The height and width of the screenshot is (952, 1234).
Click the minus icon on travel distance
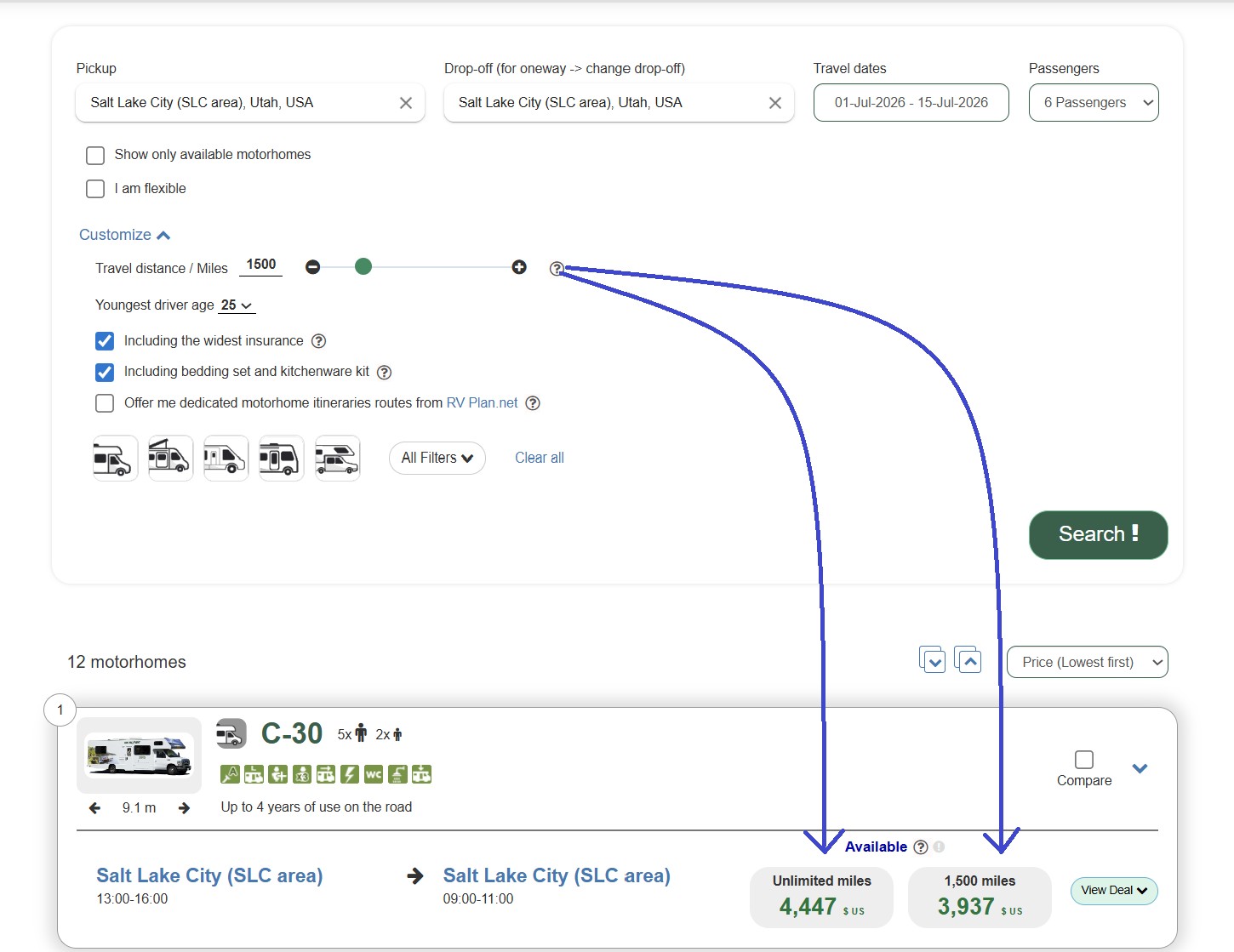click(x=313, y=267)
